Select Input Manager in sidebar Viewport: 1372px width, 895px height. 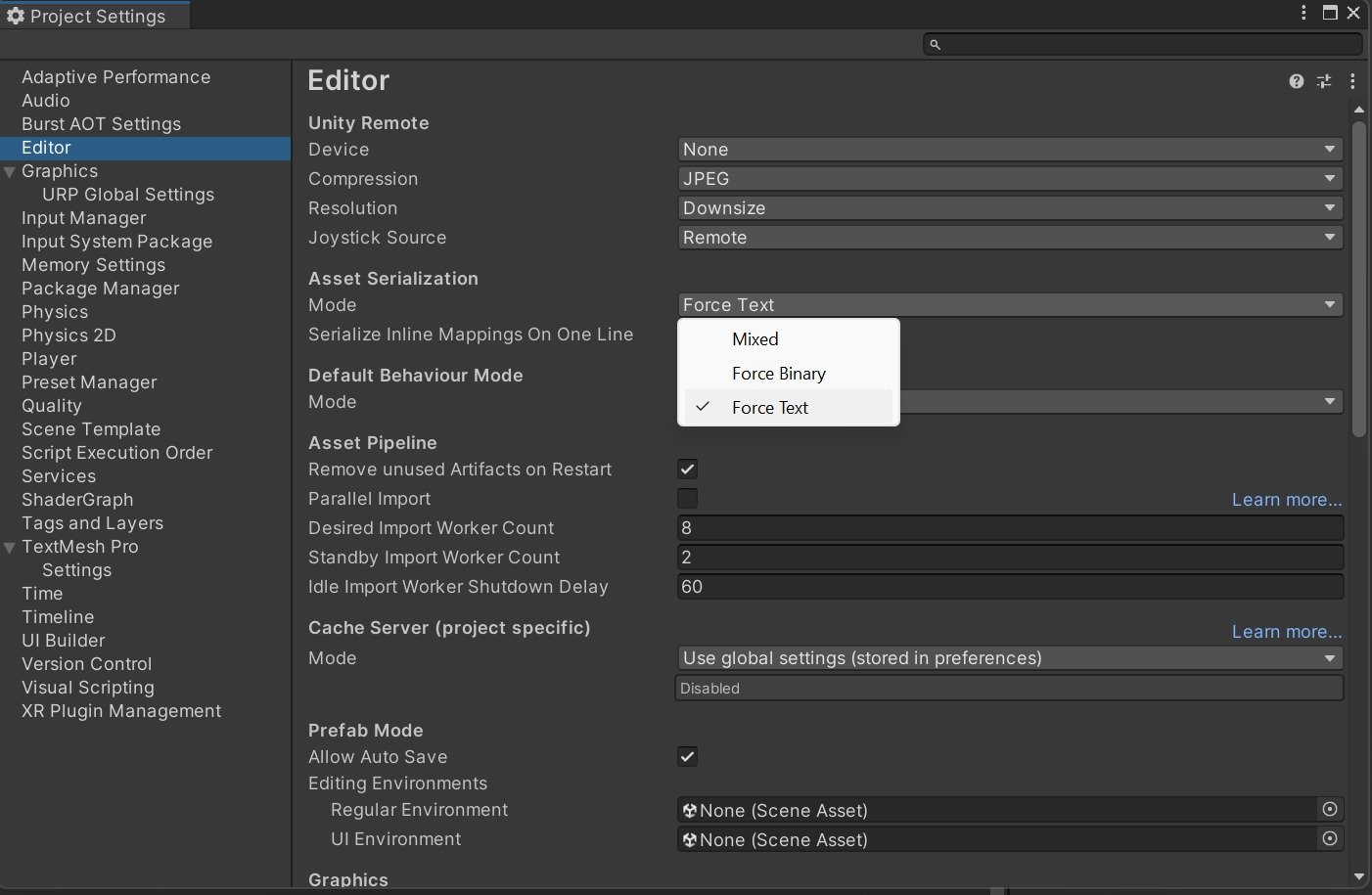point(84,218)
